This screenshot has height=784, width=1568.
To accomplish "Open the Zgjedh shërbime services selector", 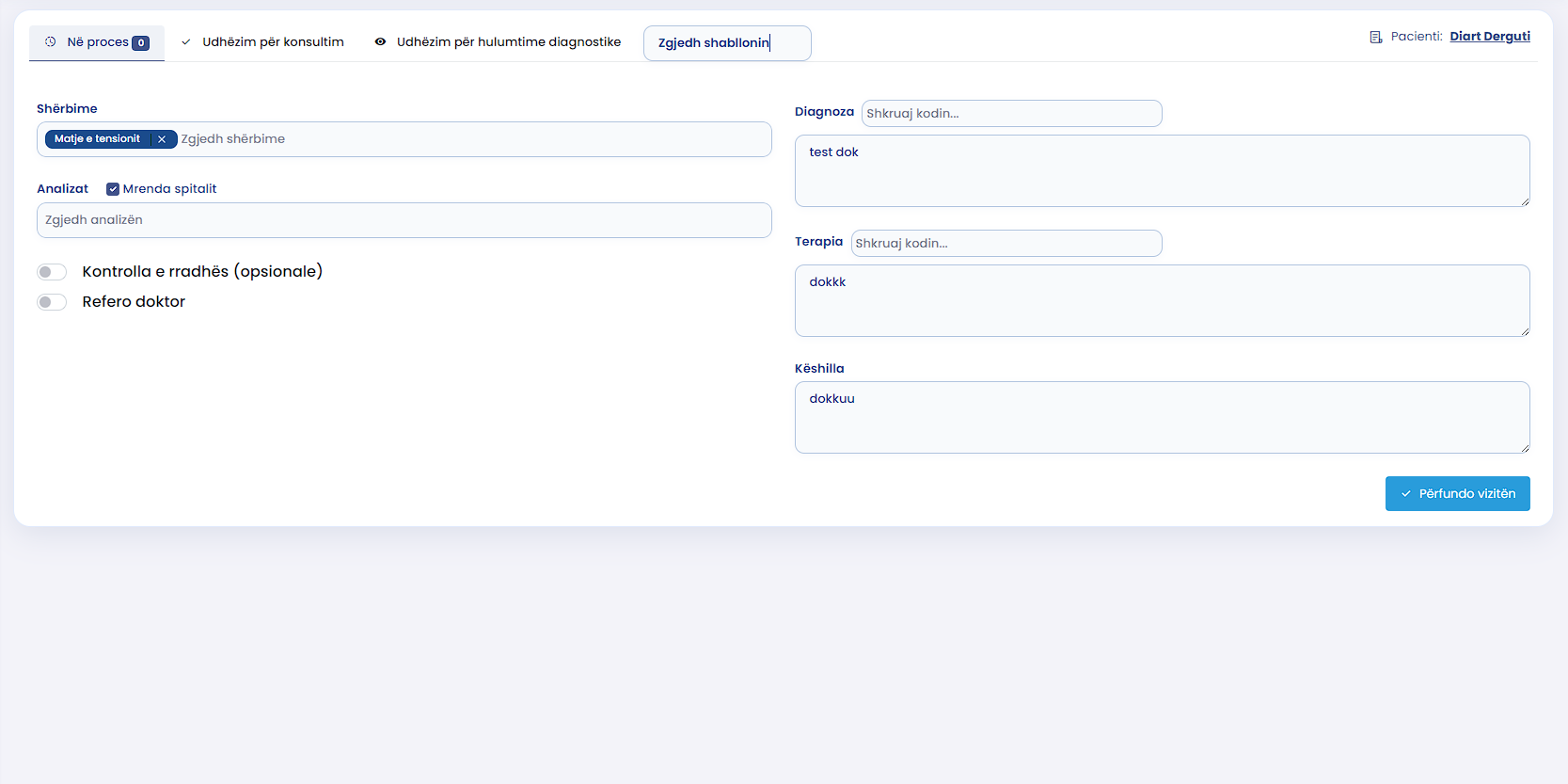I will click(x=470, y=139).
